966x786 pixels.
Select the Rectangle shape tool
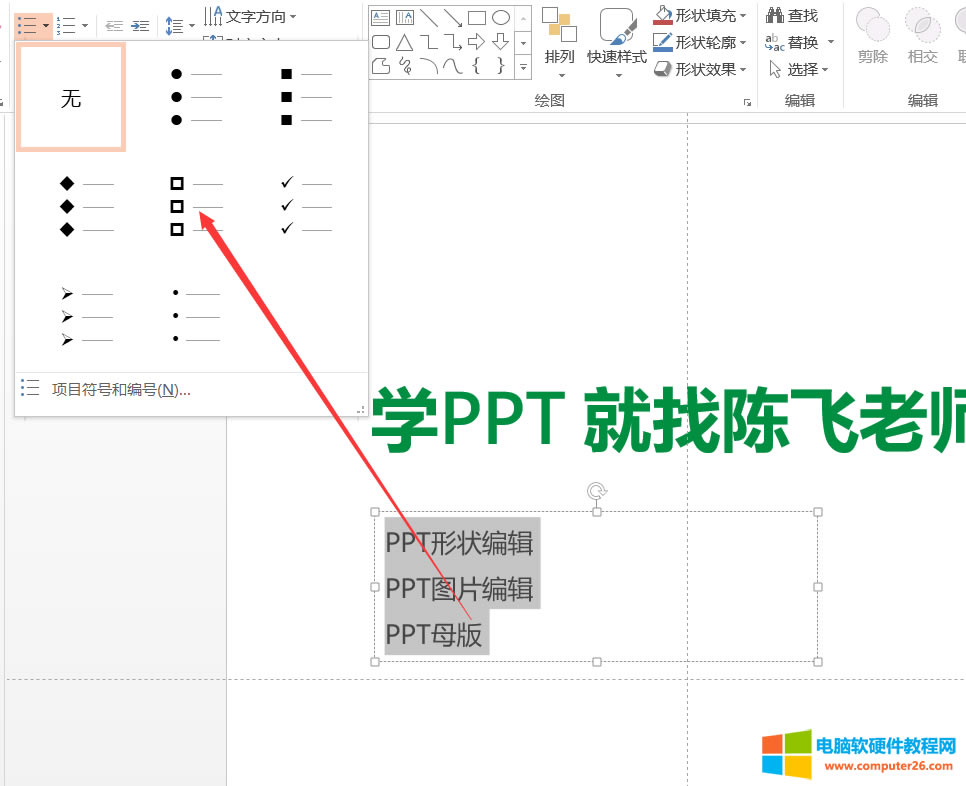click(478, 17)
